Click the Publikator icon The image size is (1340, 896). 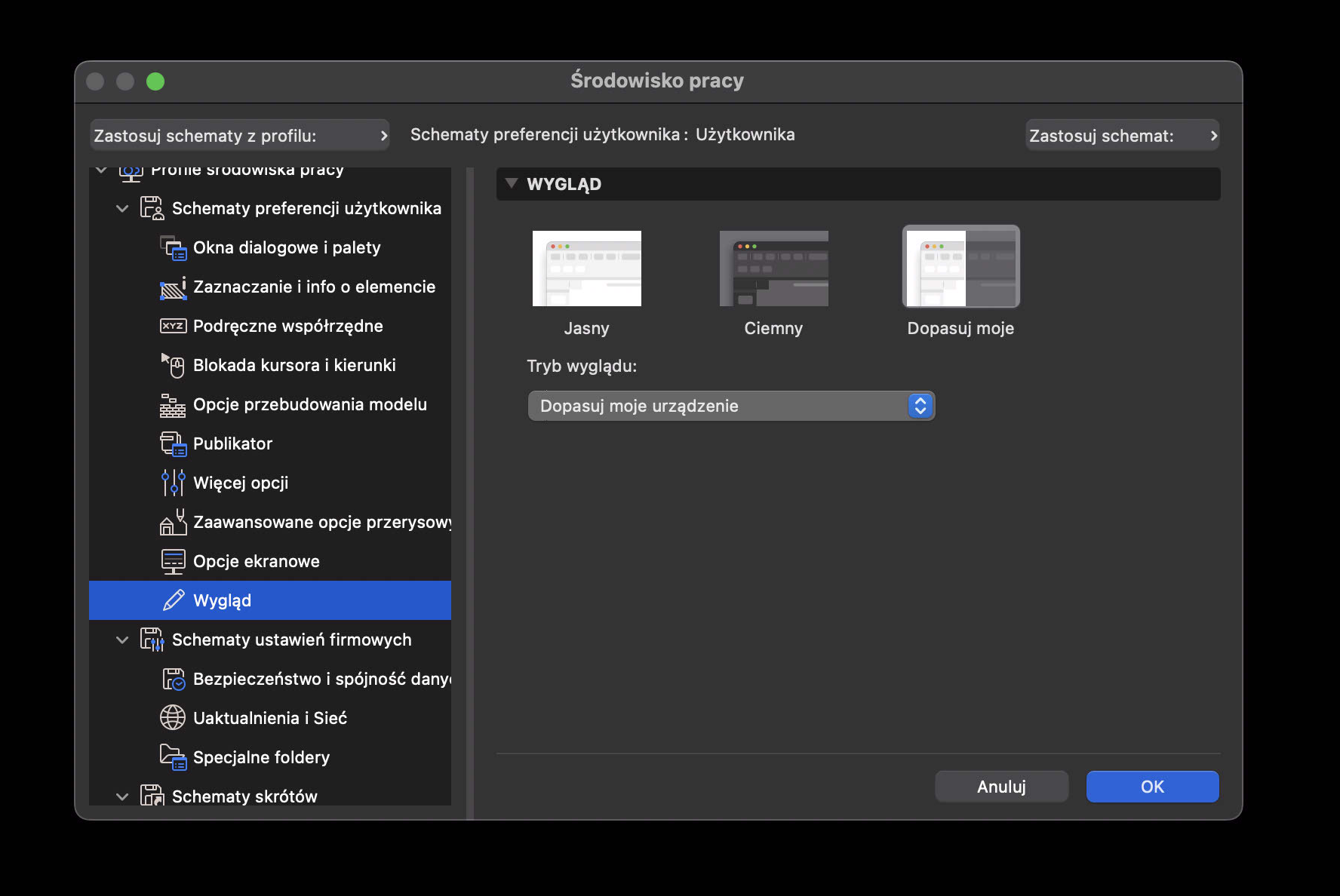point(173,444)
